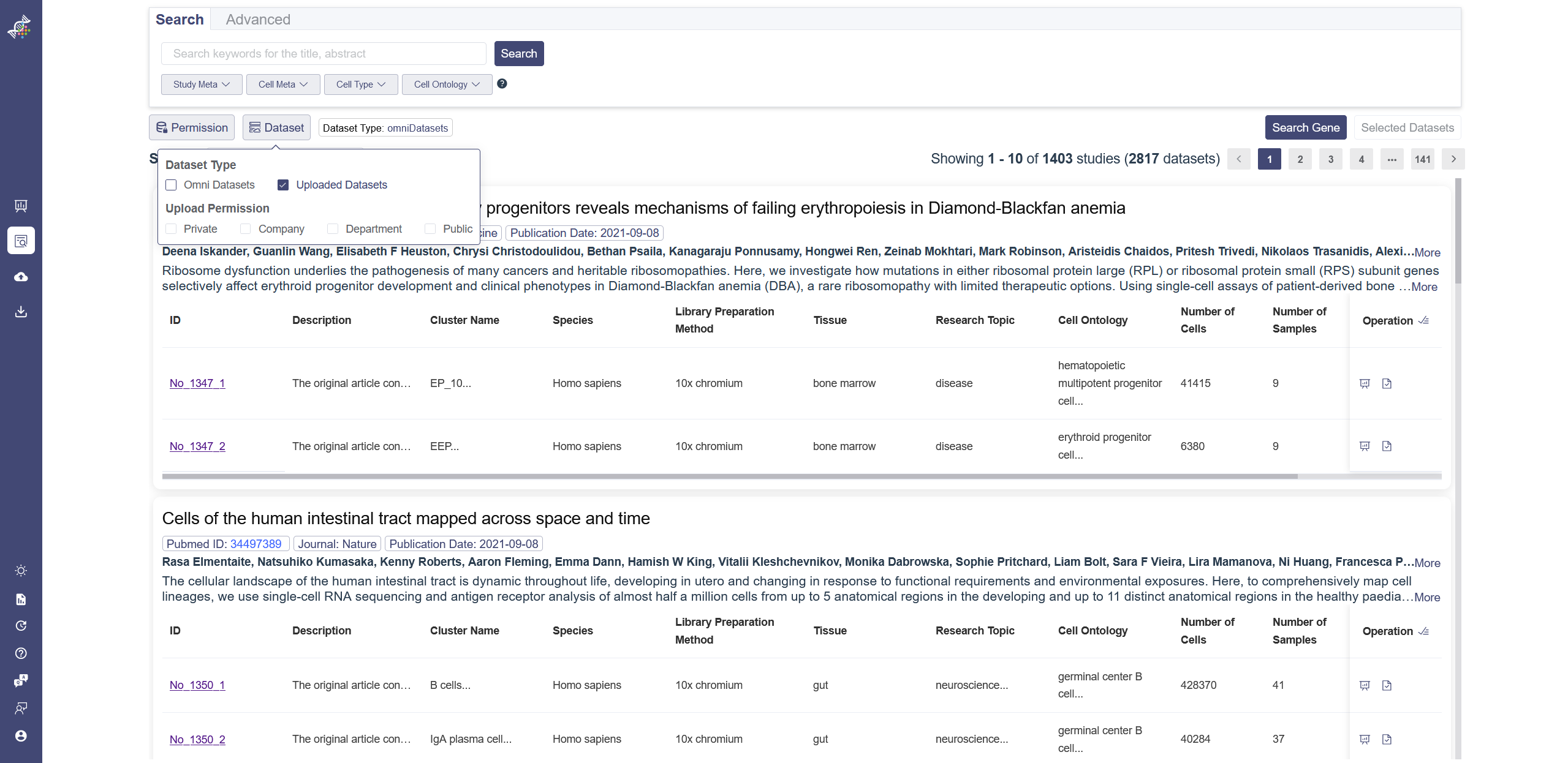
Task: Open the sidebar help circle icon
Action: tap(21, 653)
